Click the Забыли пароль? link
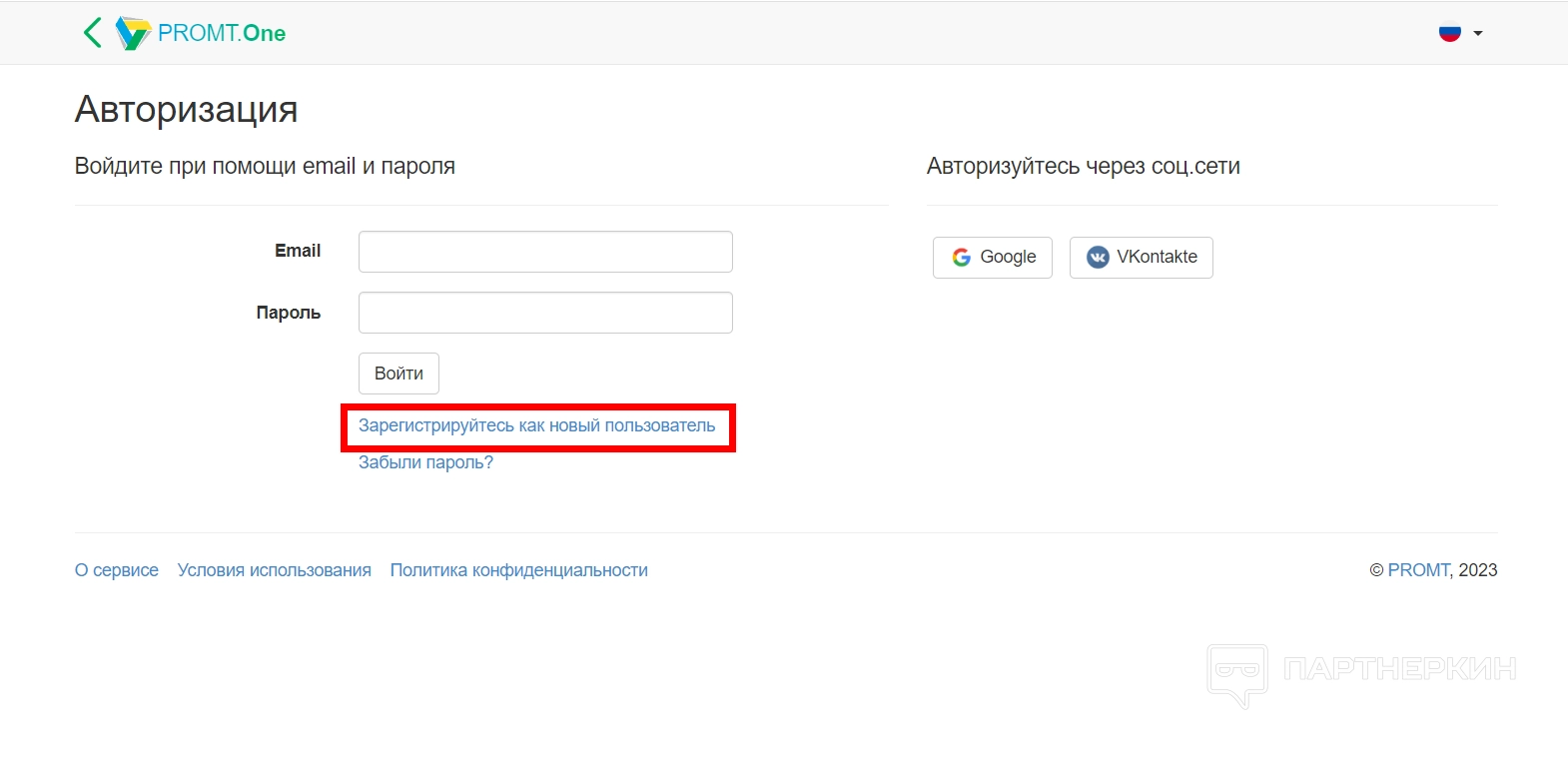 (425, 462)
